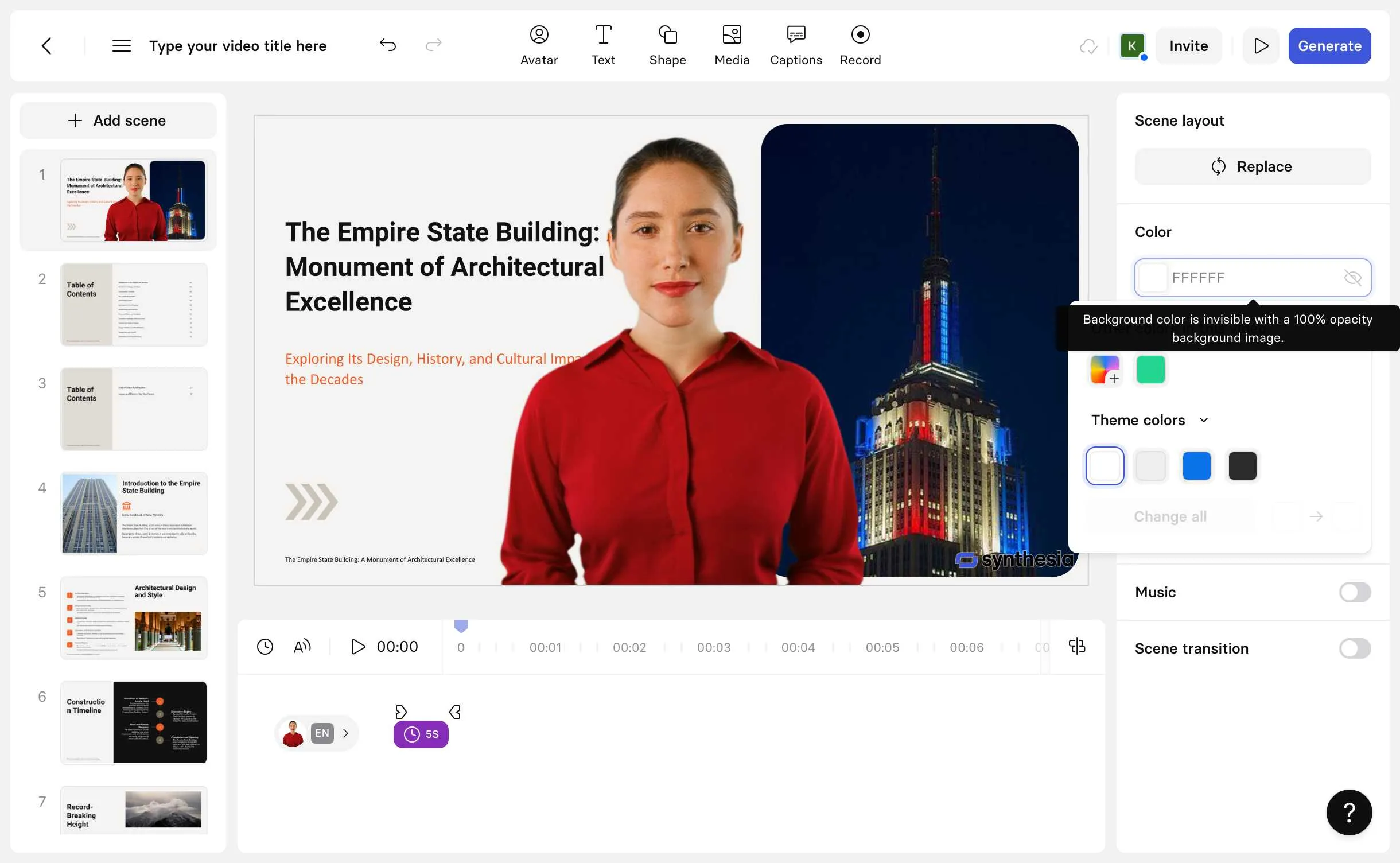The image size is (1400, 863).
Task: Select the blue theme color swatch
Action: tap(1196, 466)
